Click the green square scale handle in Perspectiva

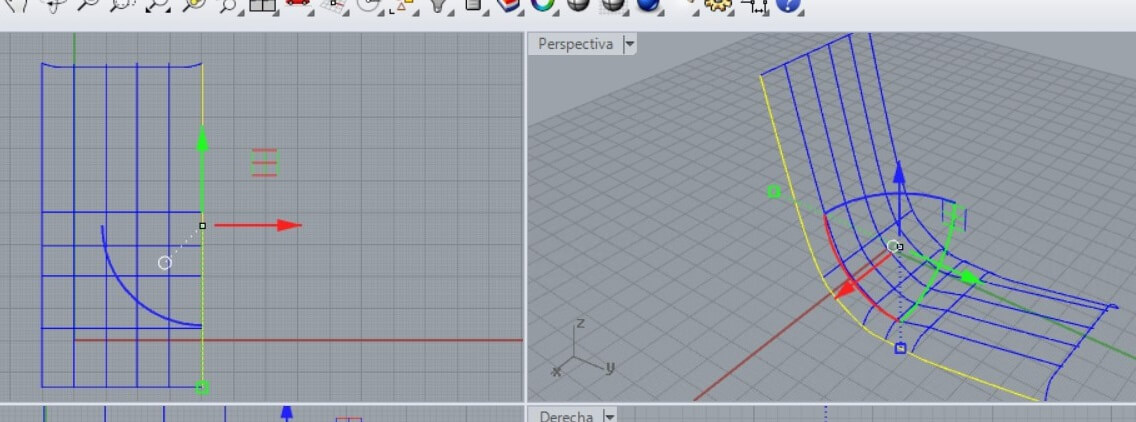point(774,191)
